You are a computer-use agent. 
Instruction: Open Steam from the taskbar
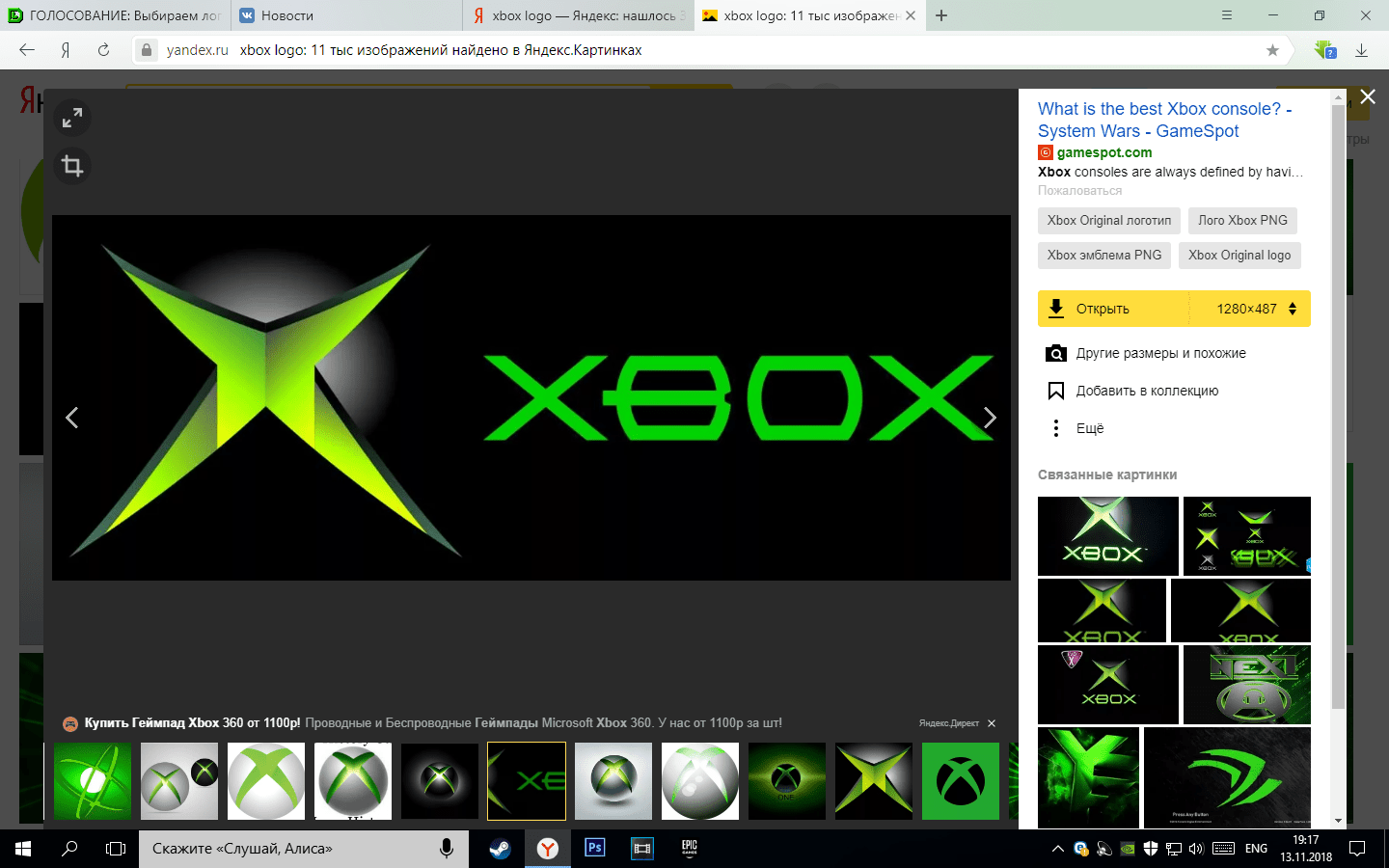500,849
